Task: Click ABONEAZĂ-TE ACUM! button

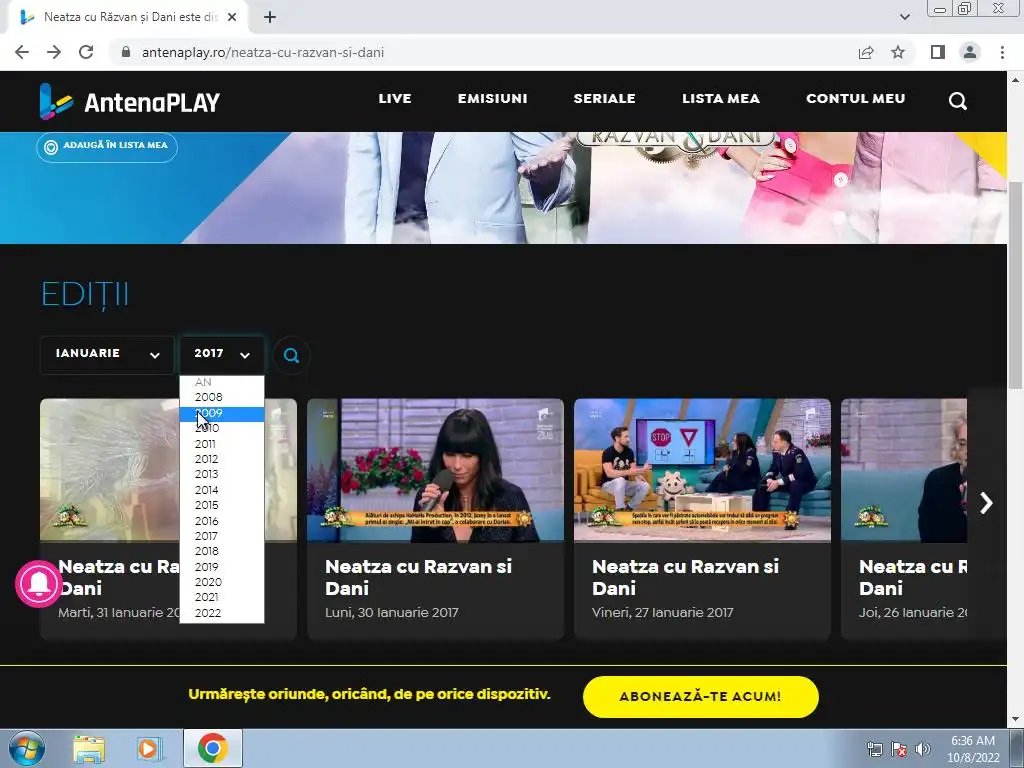Action: coord(701,697)
